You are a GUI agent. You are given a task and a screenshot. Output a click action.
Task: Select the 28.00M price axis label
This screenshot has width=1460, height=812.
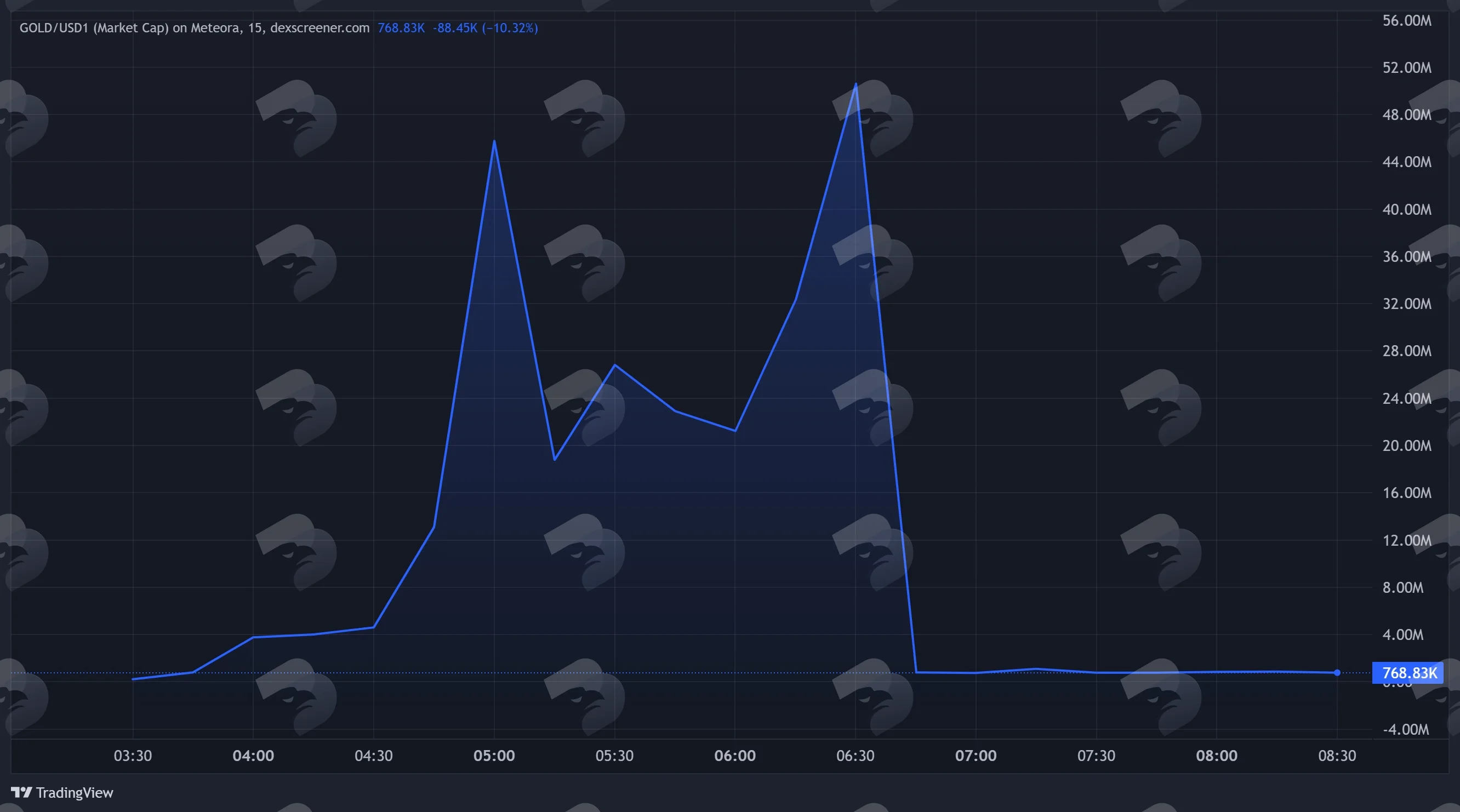(x=1407, y=351)
